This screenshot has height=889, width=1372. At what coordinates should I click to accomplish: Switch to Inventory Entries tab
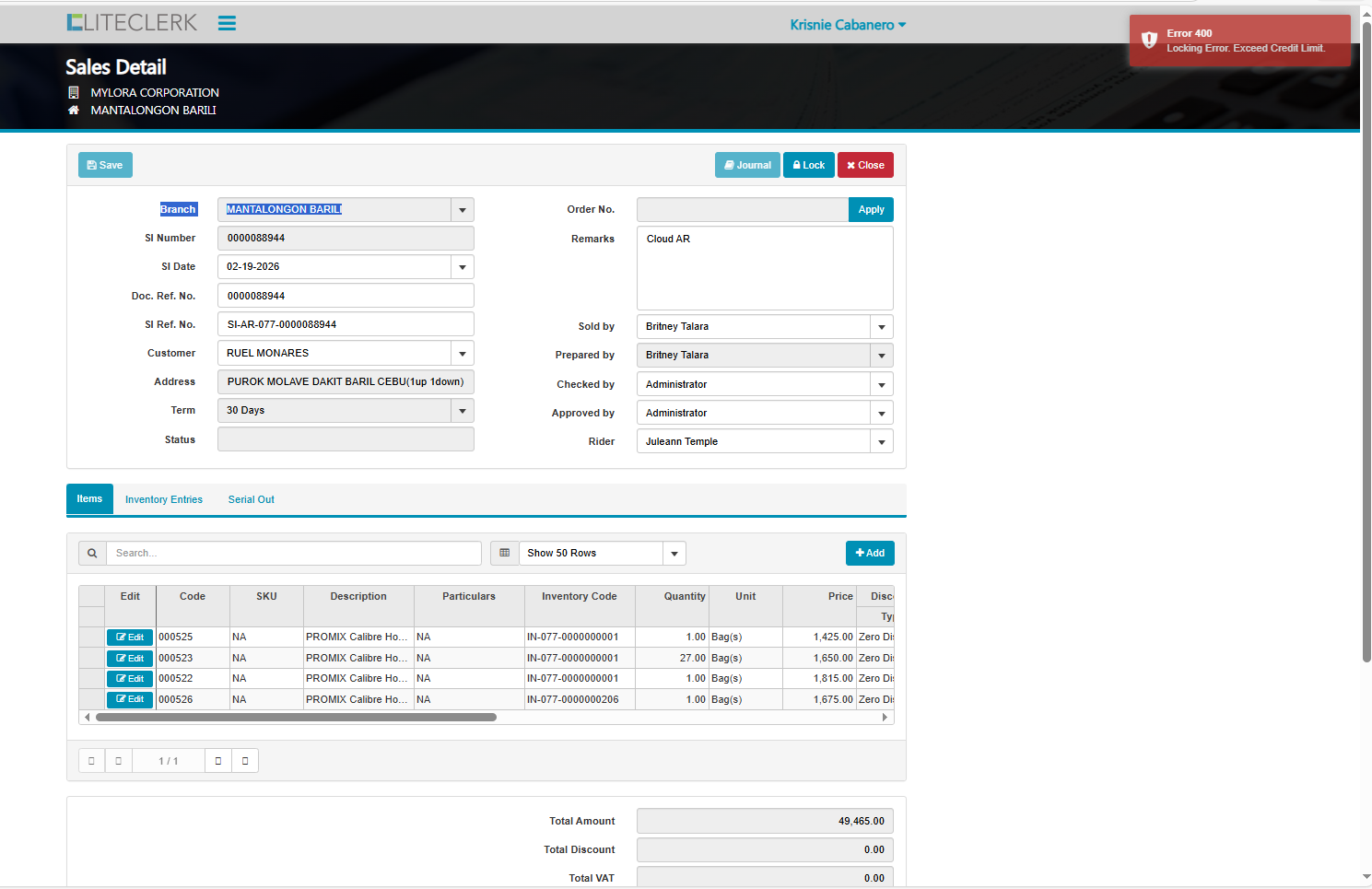[x=164, y=500]
